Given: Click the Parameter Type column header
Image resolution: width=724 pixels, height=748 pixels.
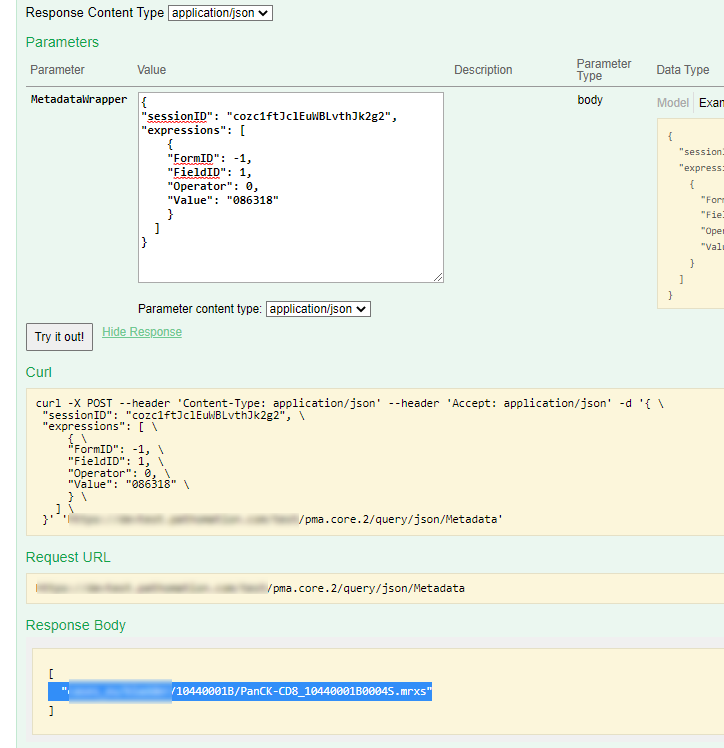Looking at the screenshot, I should pyautogui.click(x=604, y=70).
